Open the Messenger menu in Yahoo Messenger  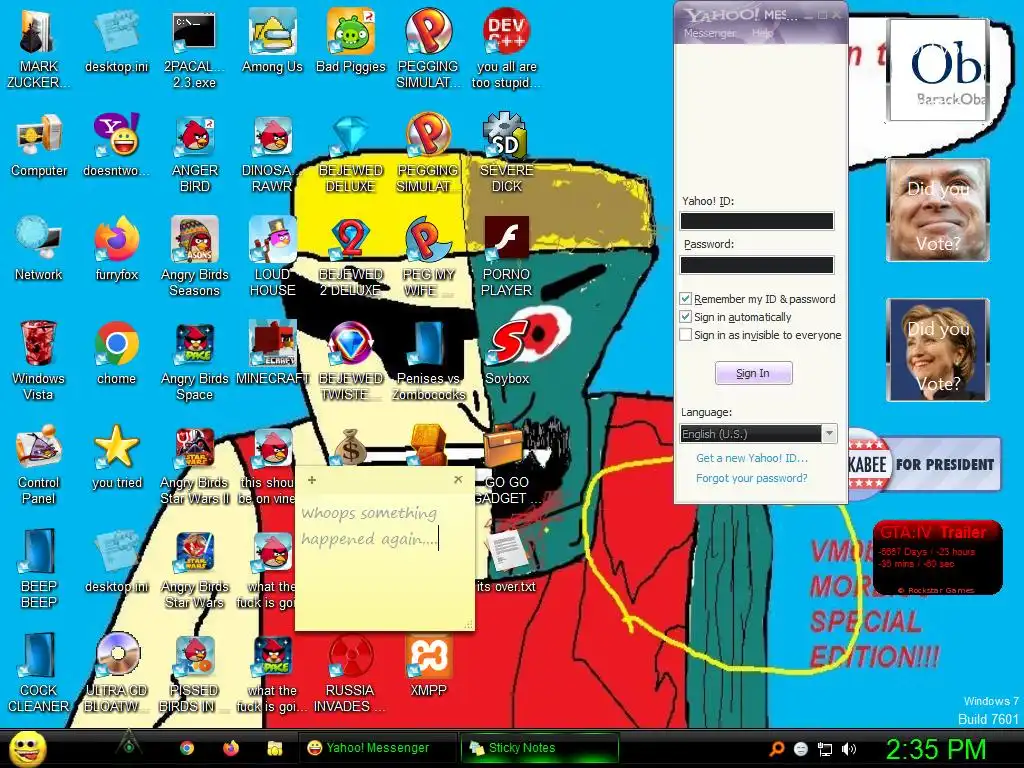click(x=709, y=33)
